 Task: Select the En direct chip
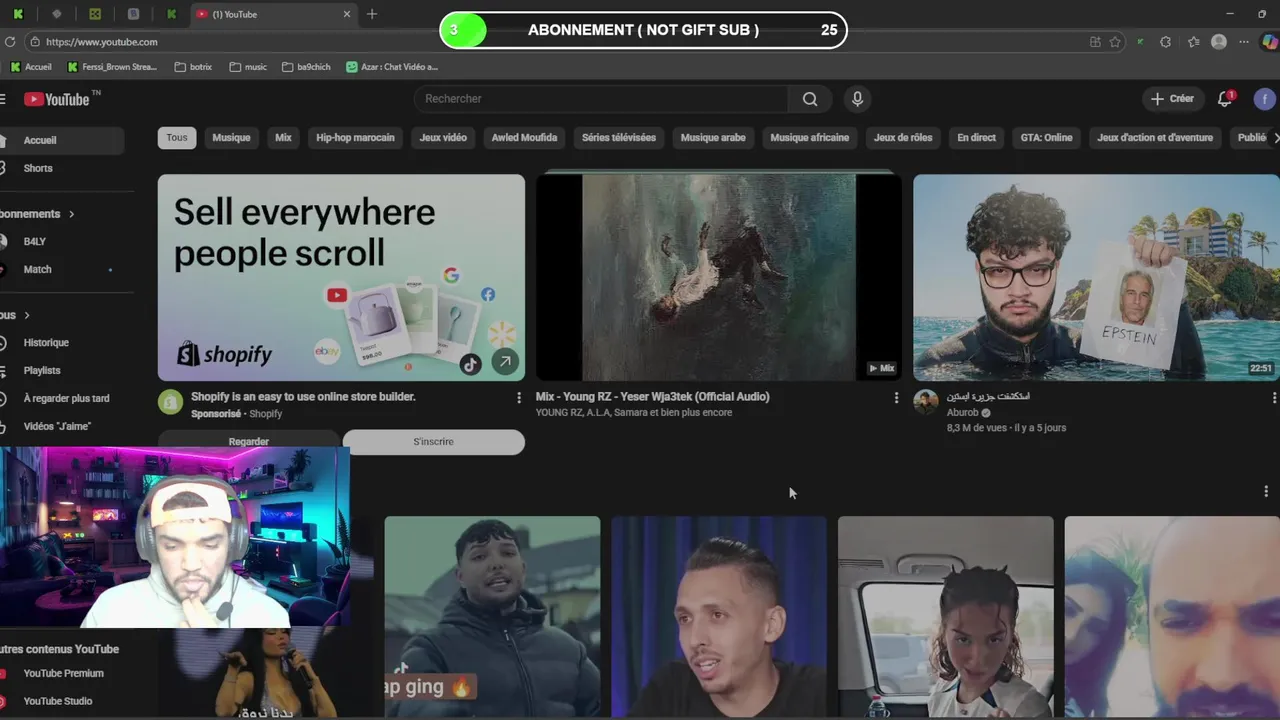click(976, 138)
